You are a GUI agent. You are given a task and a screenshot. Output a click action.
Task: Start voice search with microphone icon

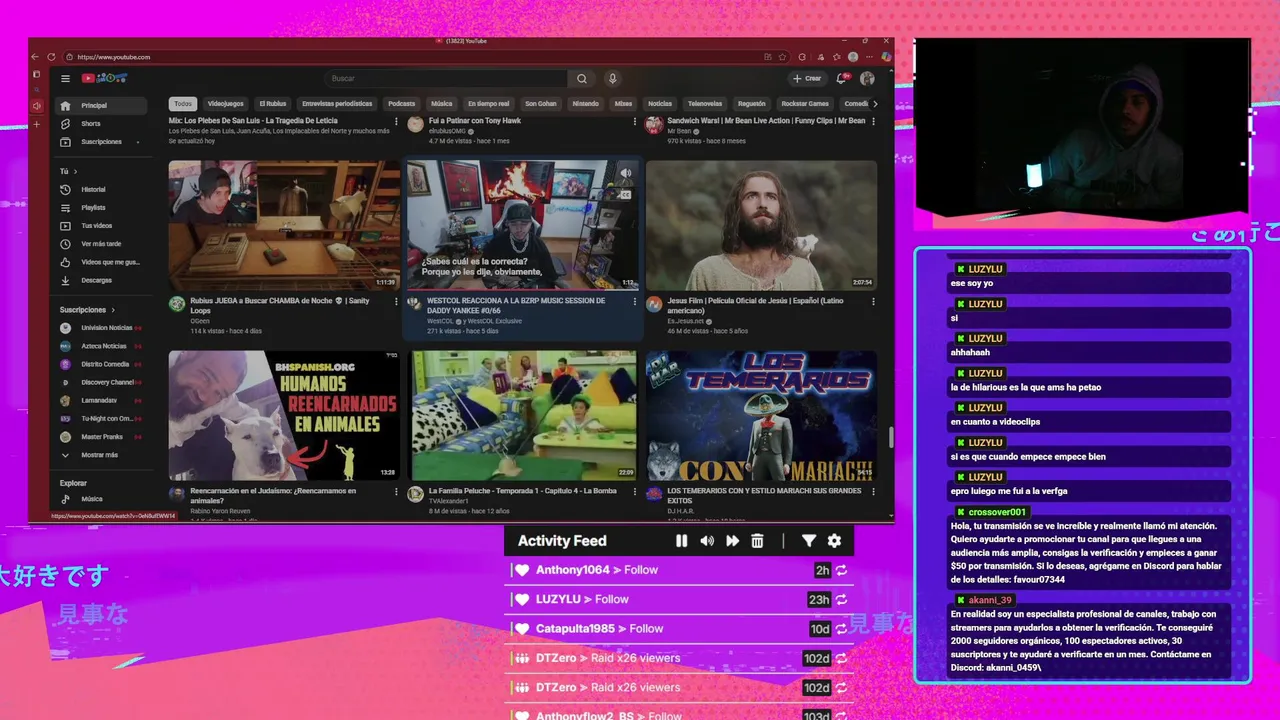(x=613, y=78)
